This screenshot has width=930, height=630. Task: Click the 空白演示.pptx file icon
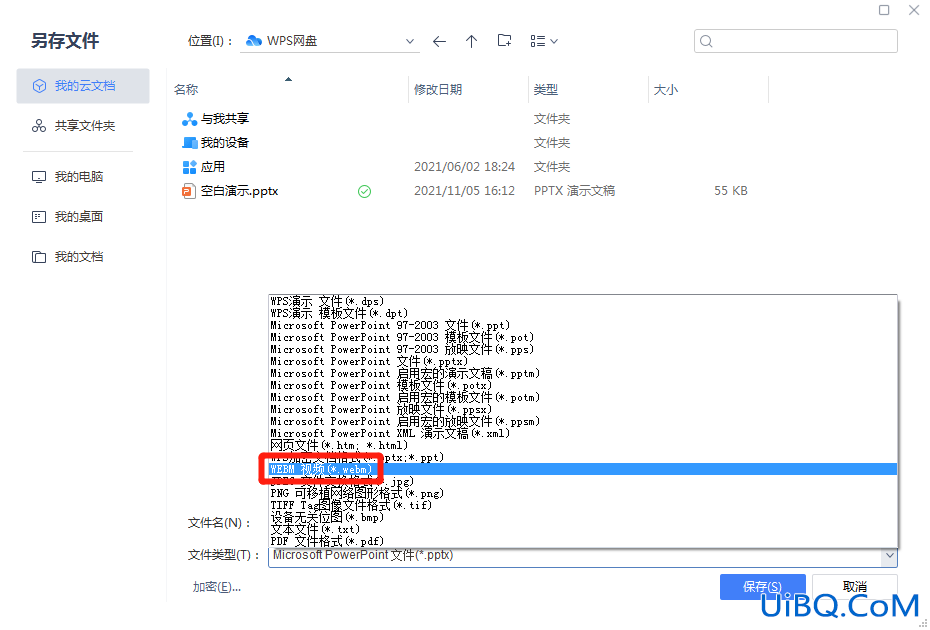point(189,191)
